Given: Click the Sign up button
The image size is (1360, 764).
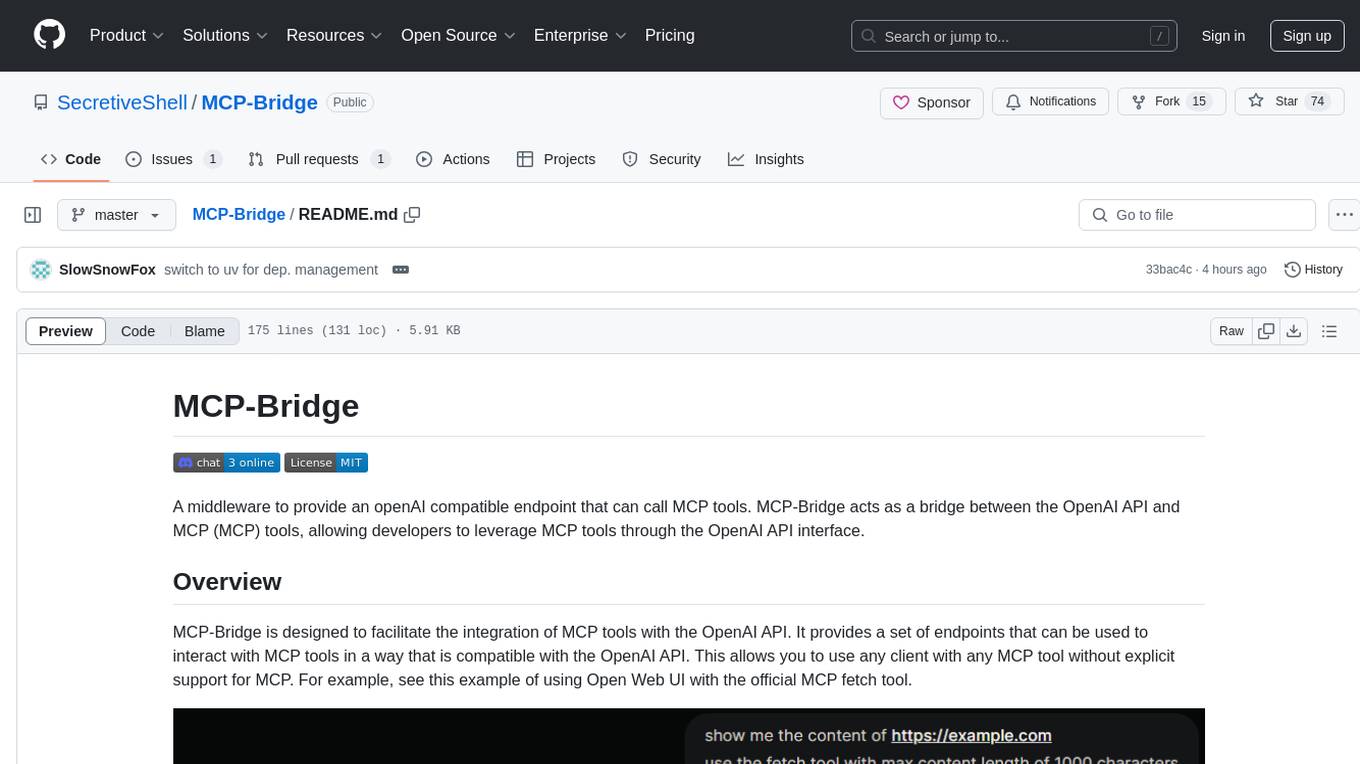Looking at the screenshot, I should point(1307,36).
